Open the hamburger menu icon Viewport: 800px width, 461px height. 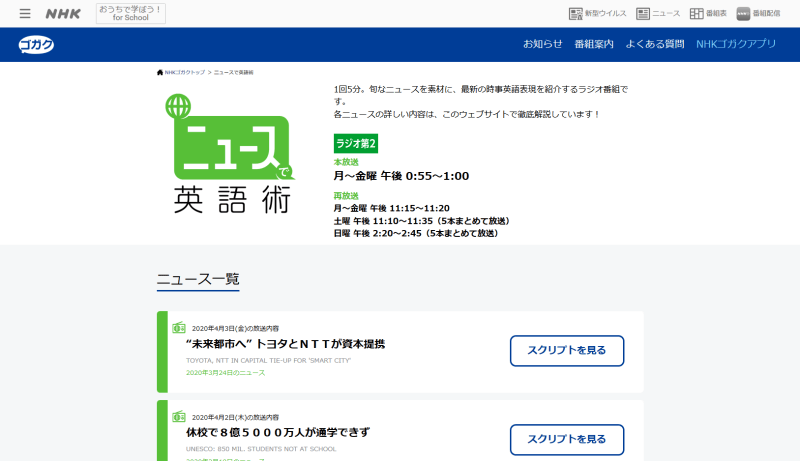click(x=24, y=14)
